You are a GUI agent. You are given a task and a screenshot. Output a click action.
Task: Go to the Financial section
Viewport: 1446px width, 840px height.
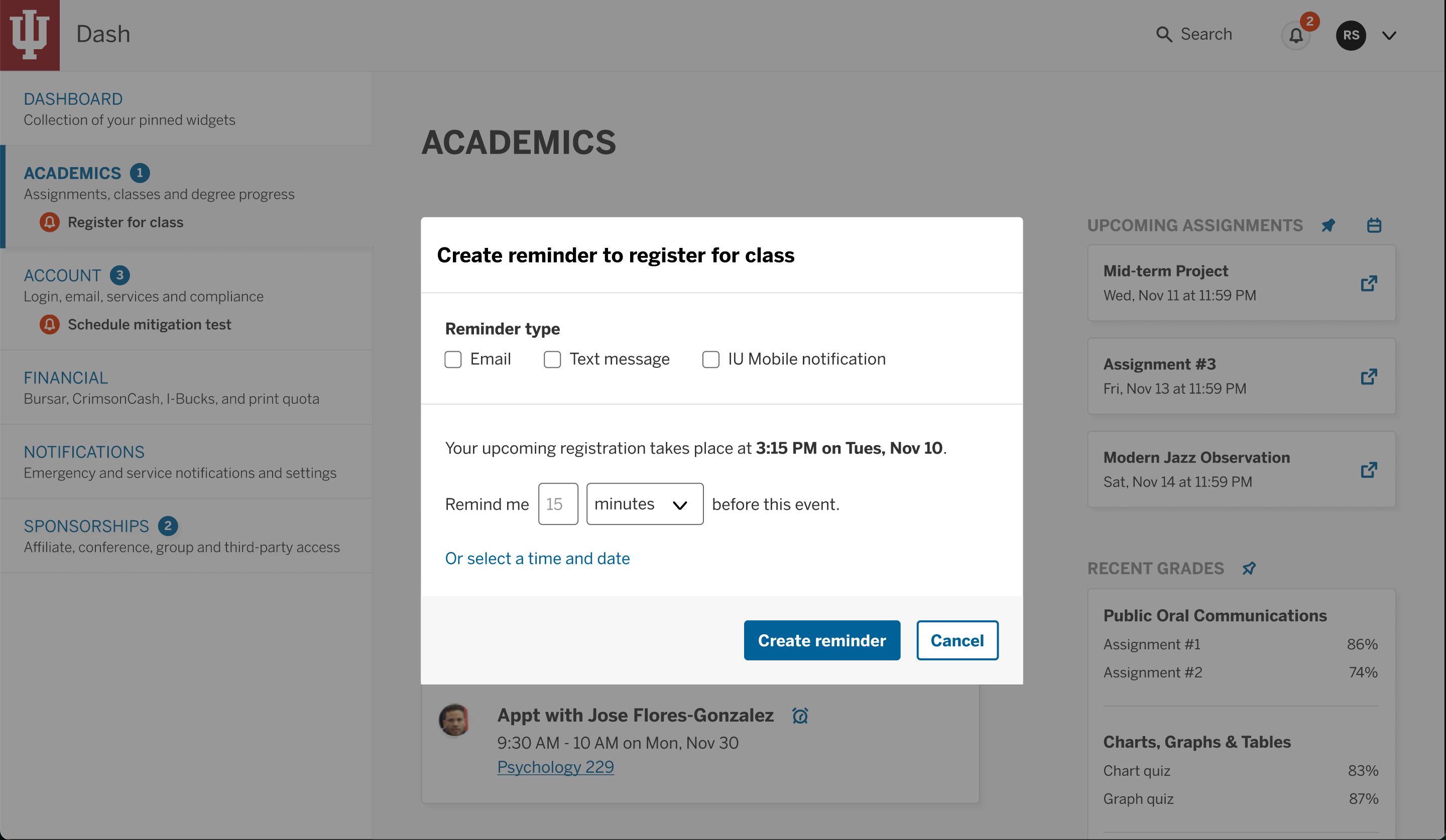pyautogui.click(x=65, y=378)
